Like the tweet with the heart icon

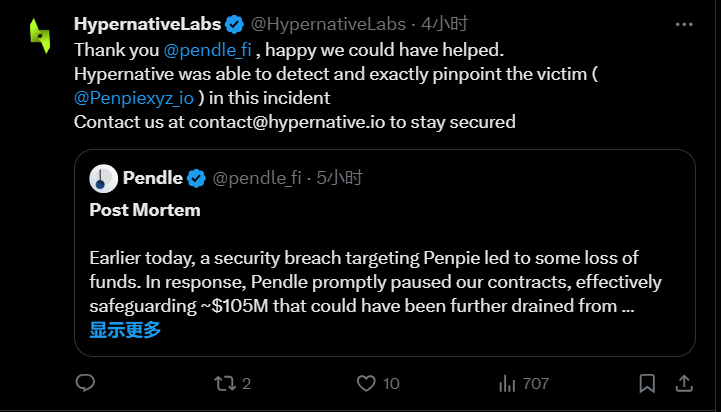click(x=367, y=382)
